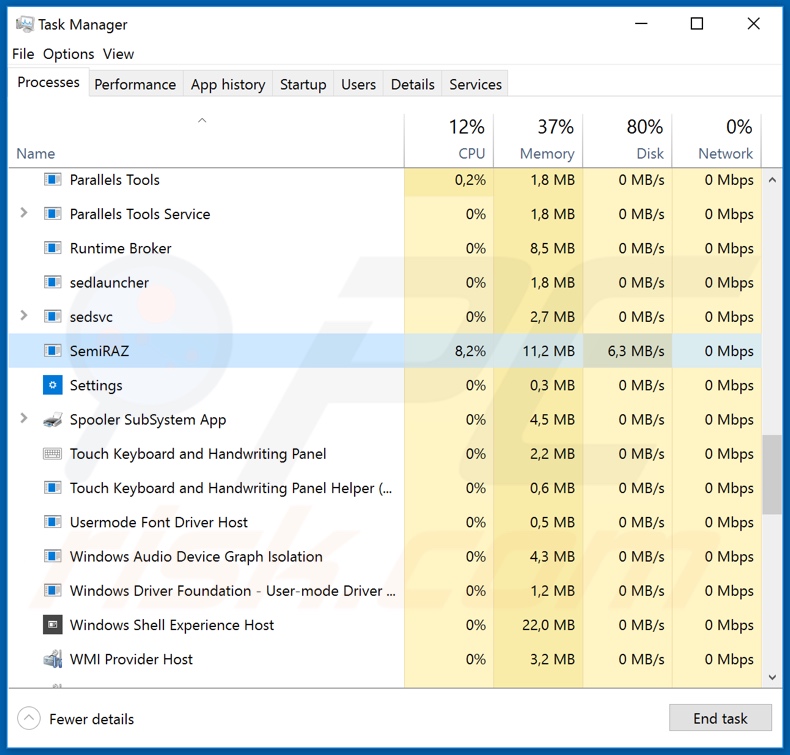The width and height of the screenshot is (790, 755).
Task: Open the File menu
Action: coord(23,54)
